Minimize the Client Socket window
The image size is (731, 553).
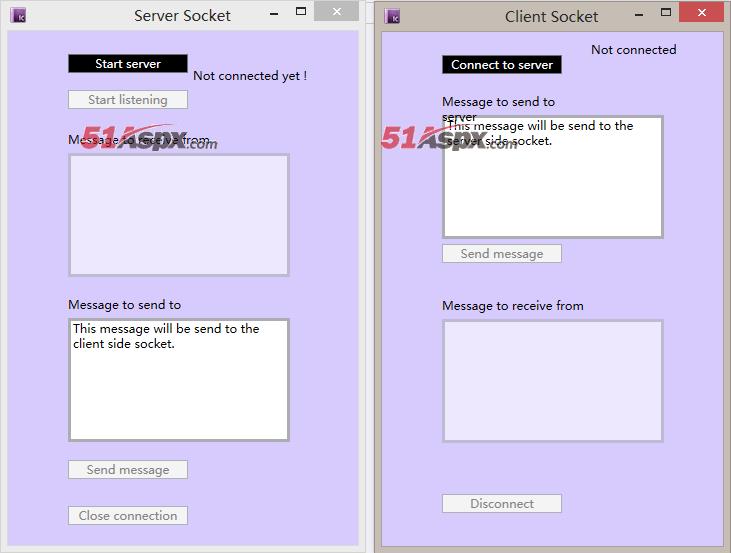pyautogui.click(x=639, y=15)
